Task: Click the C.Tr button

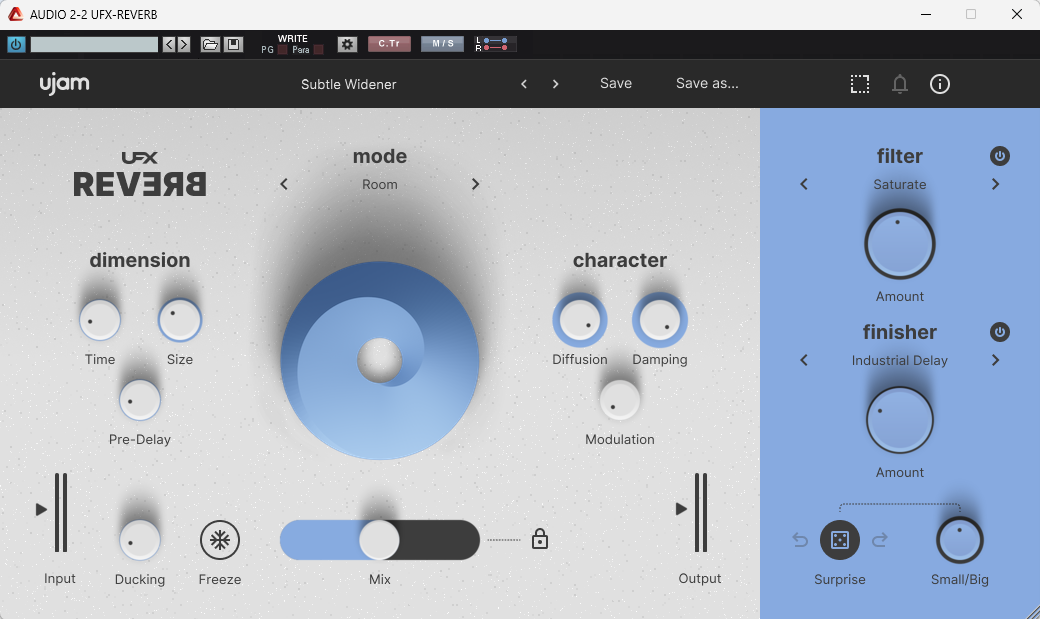Action: pyautogui.click(x=389, y=44)
